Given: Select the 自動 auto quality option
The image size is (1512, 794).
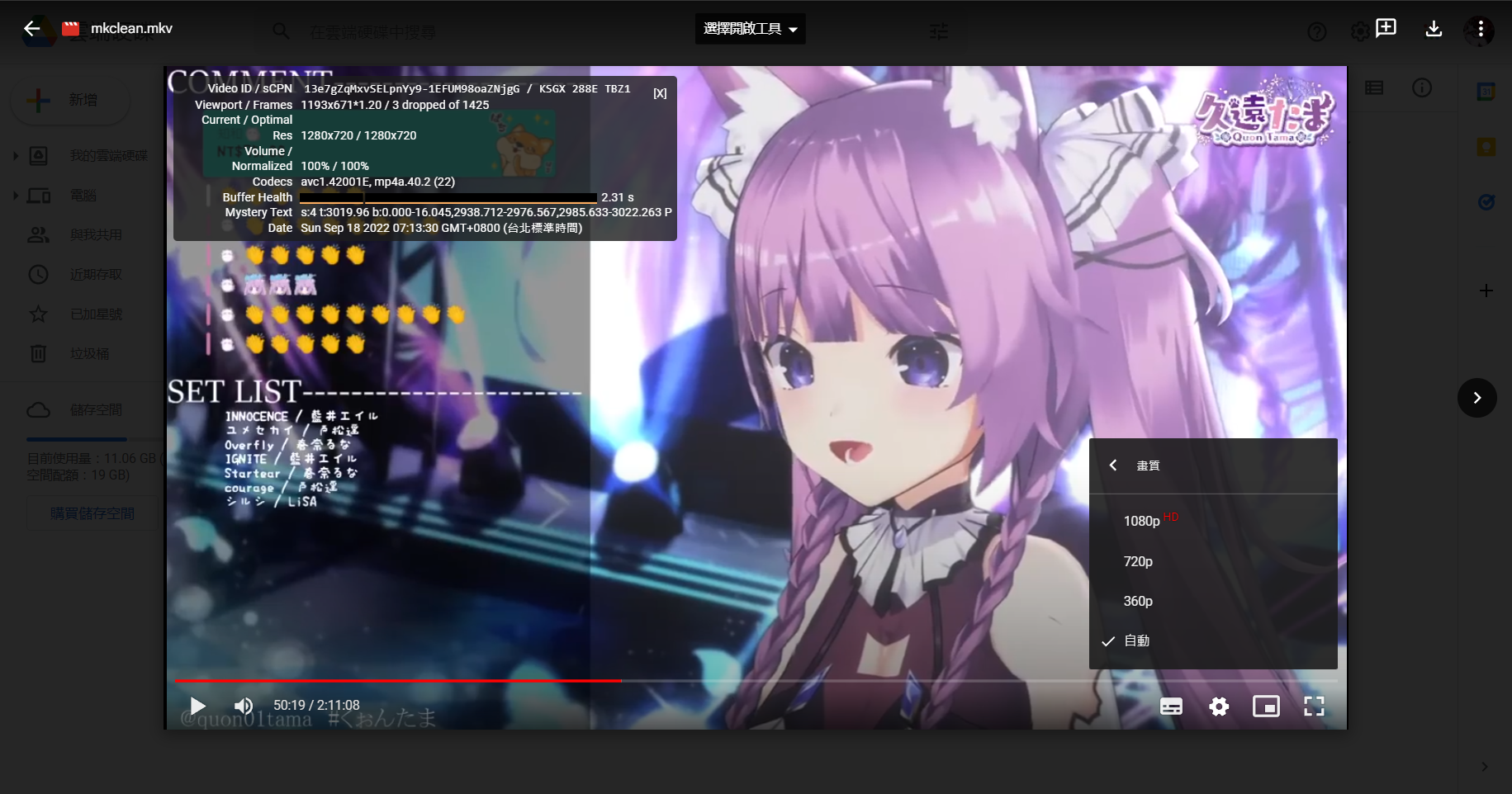Looking at the screenshot, I should point(1137,640).
